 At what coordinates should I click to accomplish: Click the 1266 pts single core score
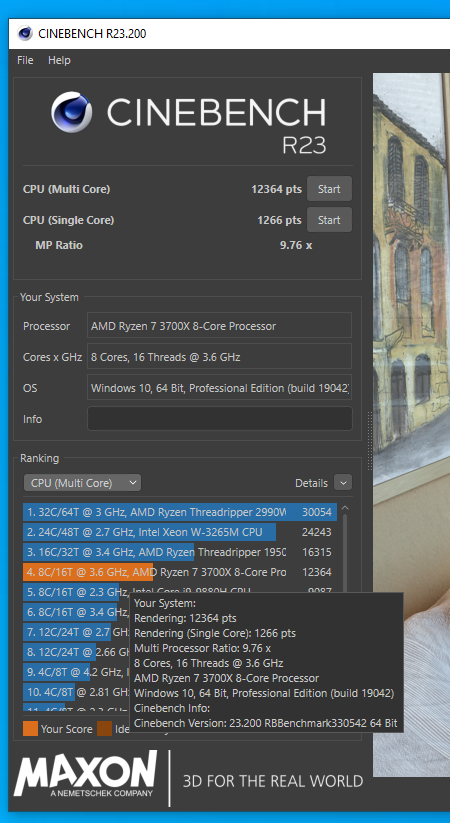279,220
